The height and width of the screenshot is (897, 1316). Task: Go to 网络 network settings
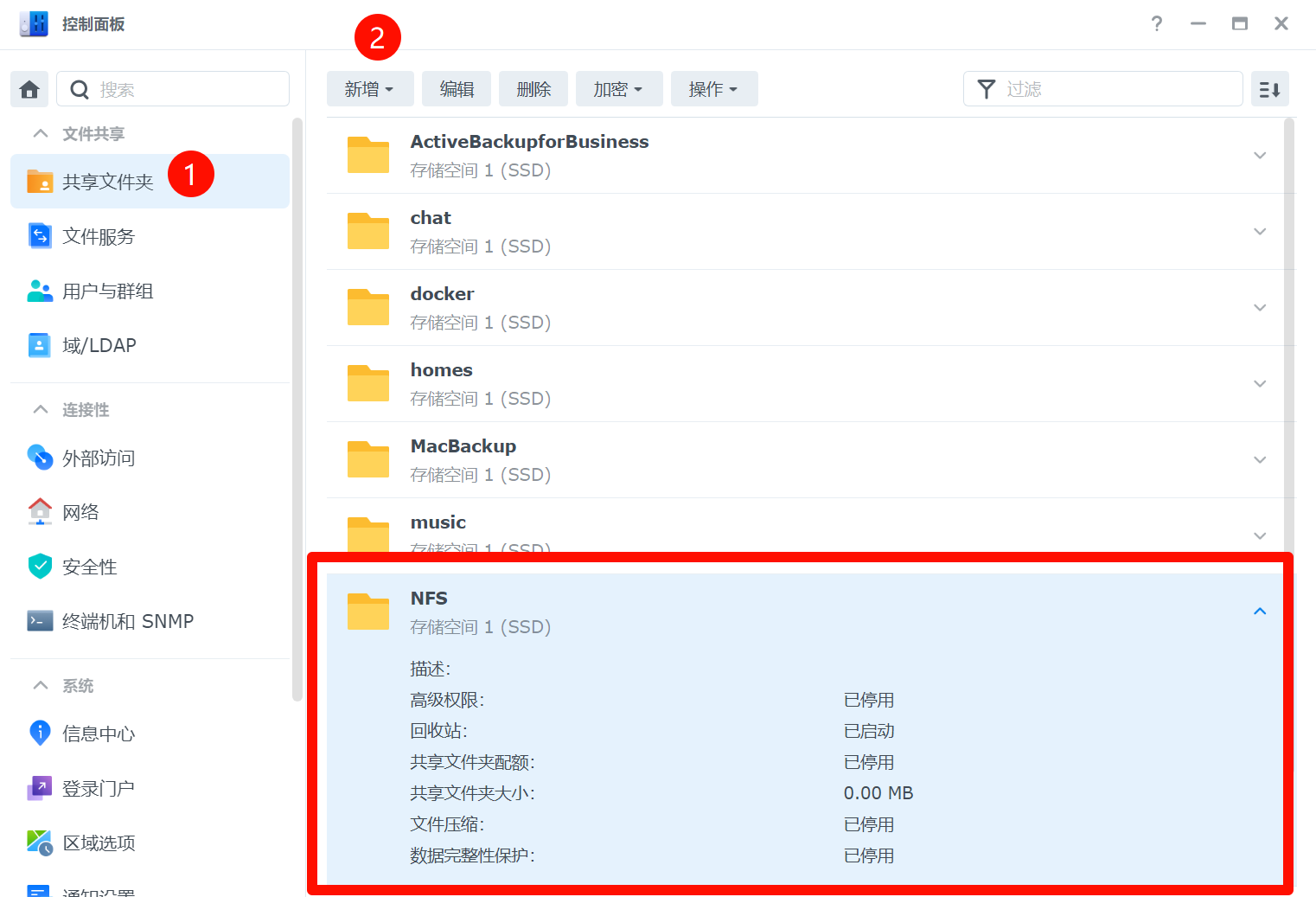(80, 512)
